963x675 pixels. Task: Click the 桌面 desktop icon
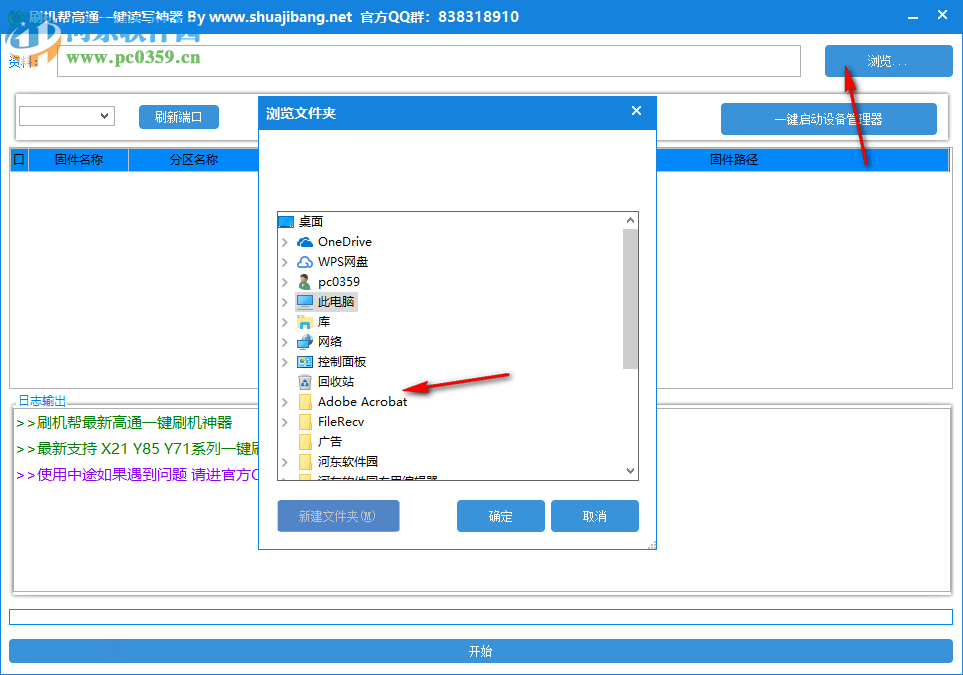pyautogui.click(x=286, y=222)
